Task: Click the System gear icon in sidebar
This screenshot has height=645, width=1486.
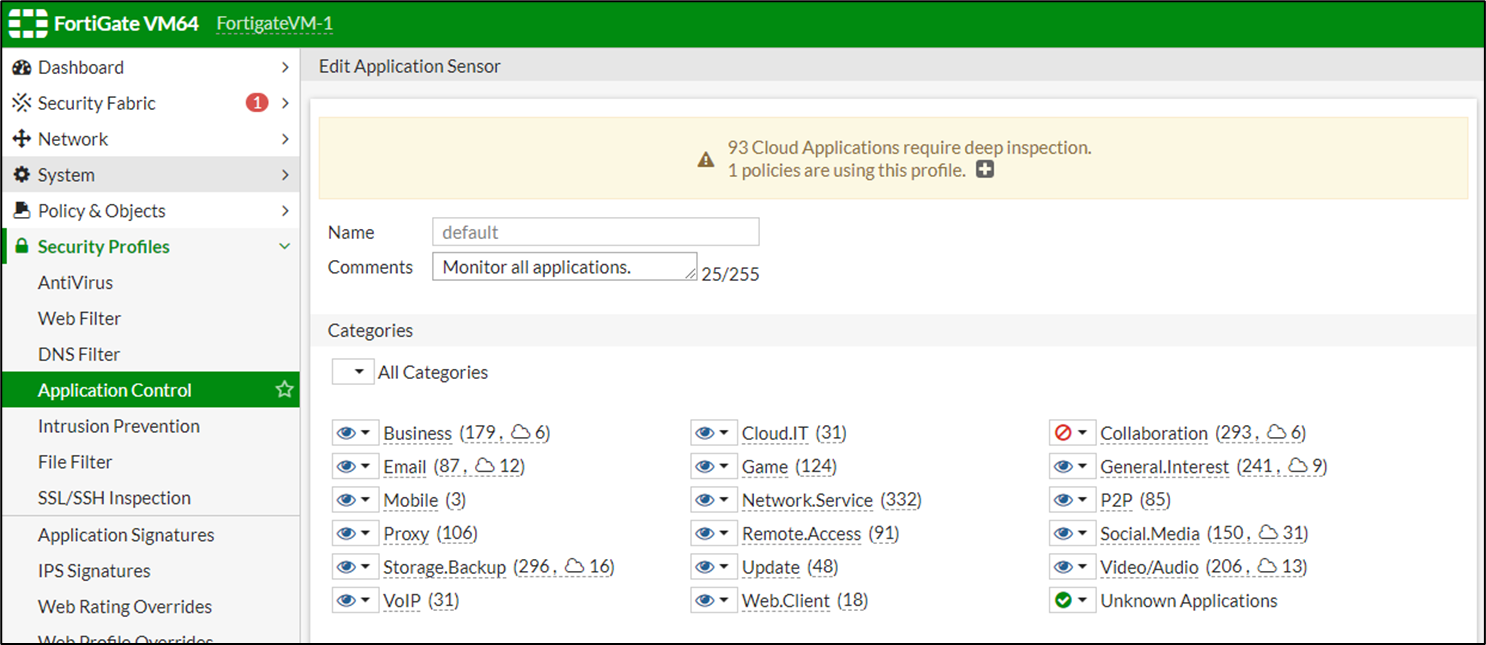Action: click(x=21, y=175)
